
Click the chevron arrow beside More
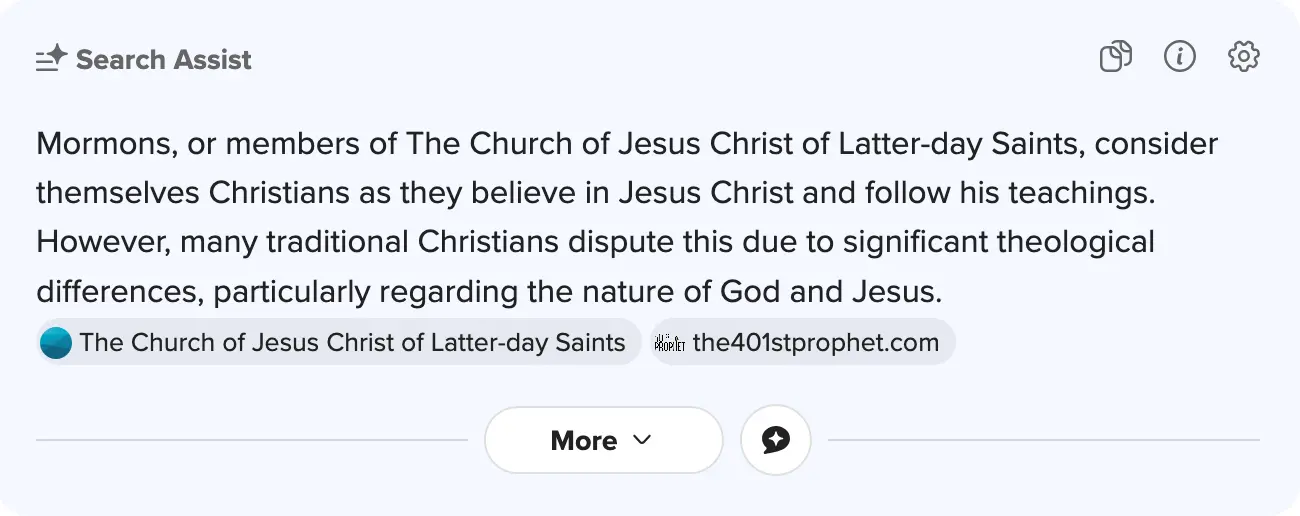pos(643,440)
